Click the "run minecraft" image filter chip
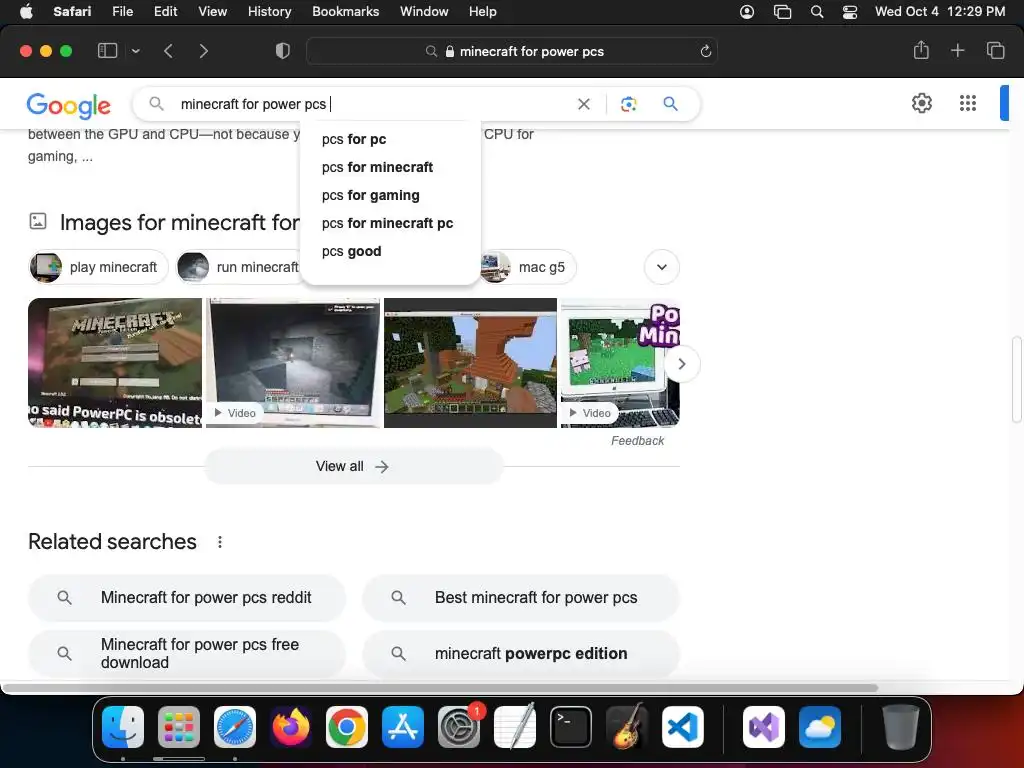 click(239, 267)
